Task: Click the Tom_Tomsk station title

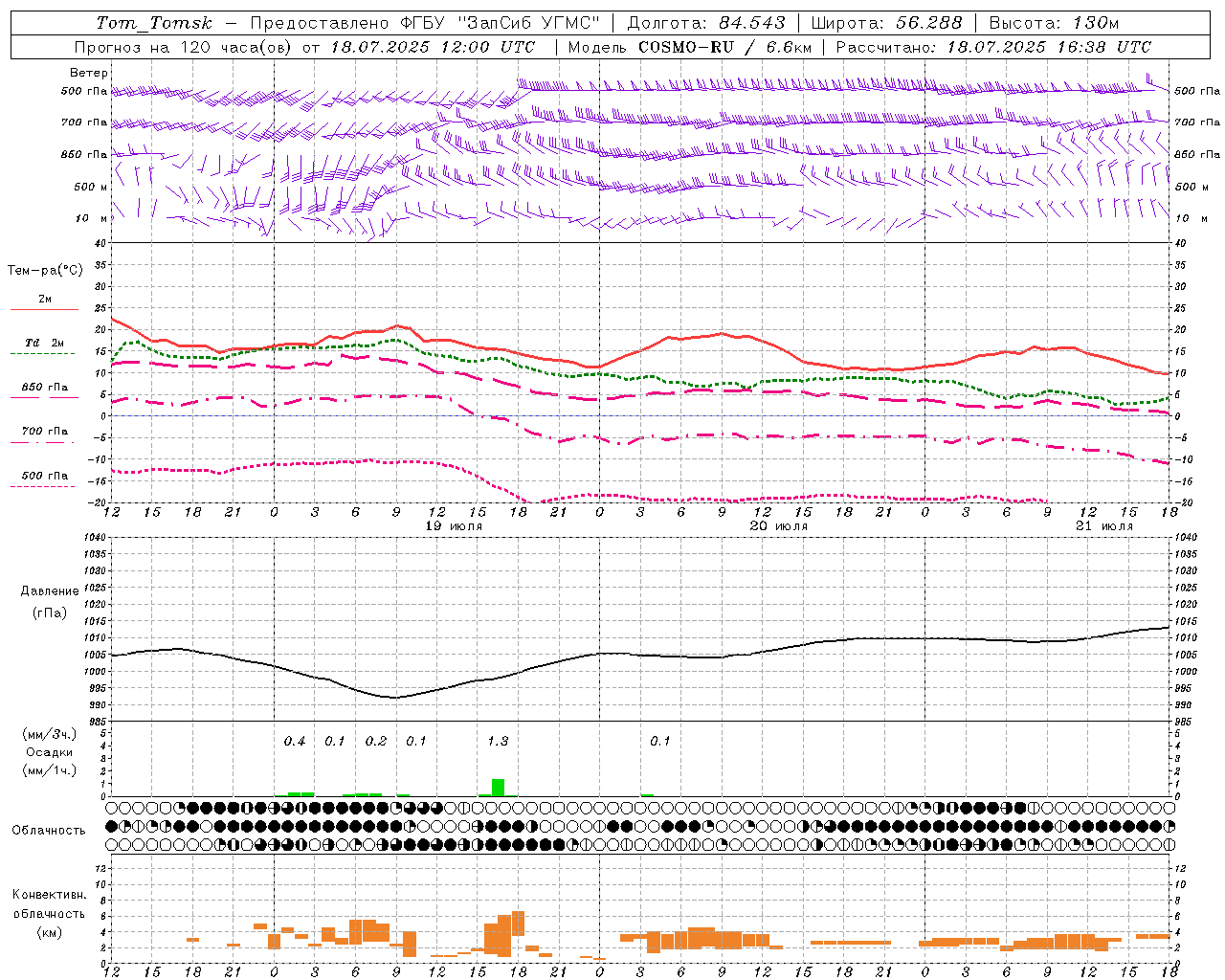Action: [x=154, y=23]
